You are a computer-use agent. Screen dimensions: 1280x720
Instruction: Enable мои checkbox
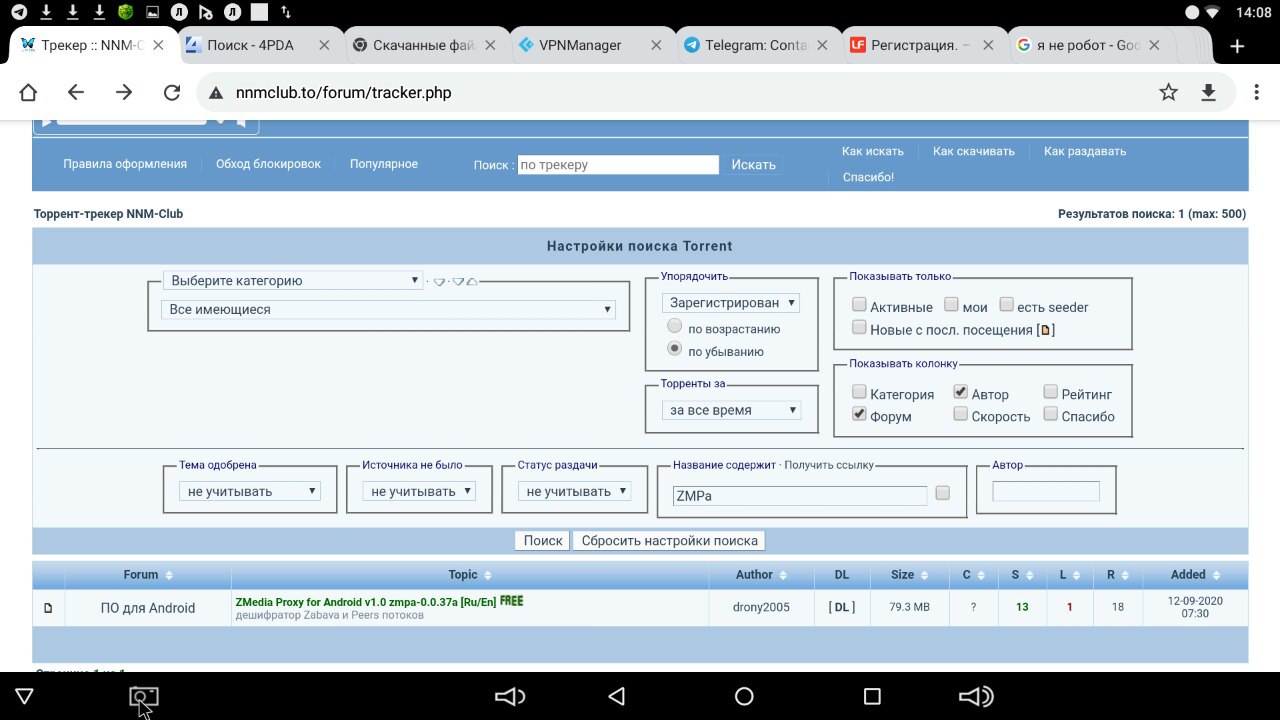(951, 305)
